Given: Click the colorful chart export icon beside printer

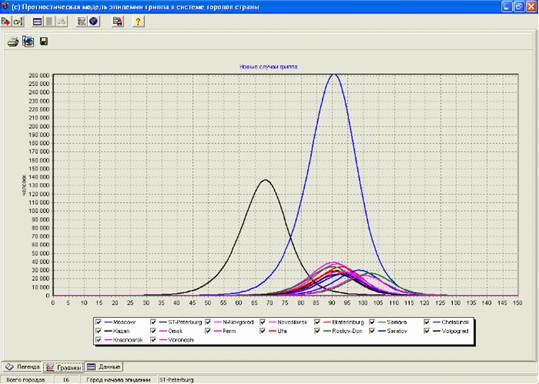Looking at the screenshot, I should (x=28, y=42).
